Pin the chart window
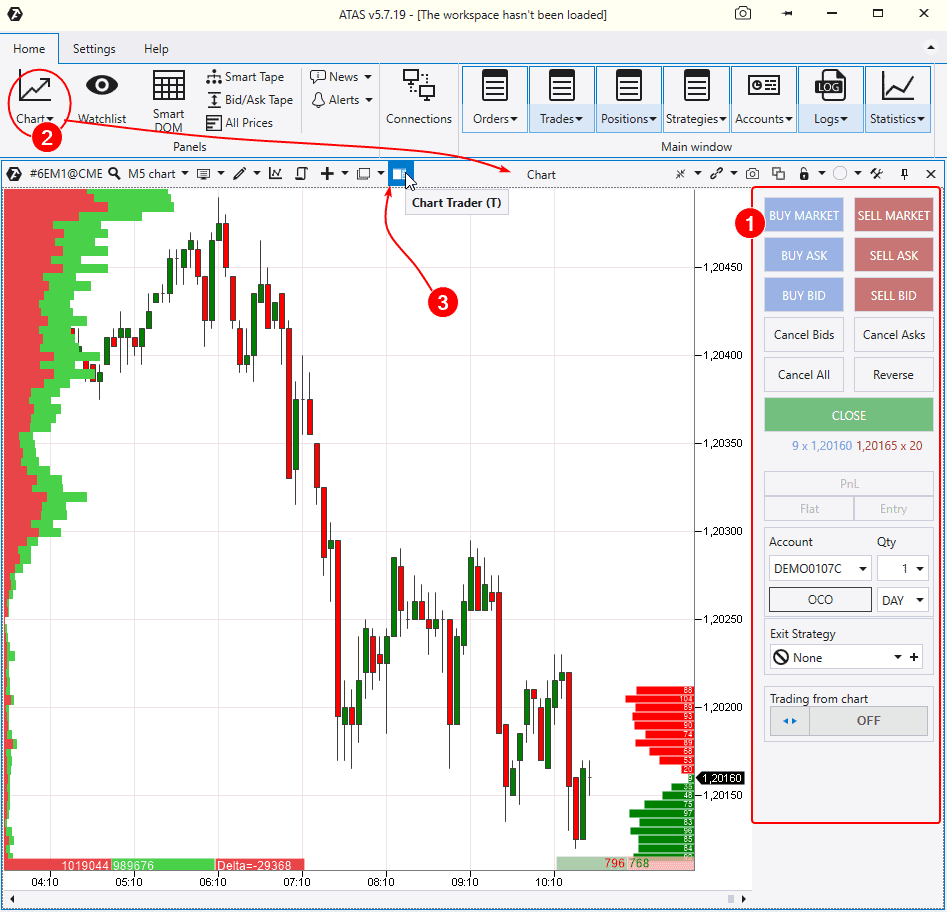The width and height of the screenshot is (947, 912). (904, 174)
